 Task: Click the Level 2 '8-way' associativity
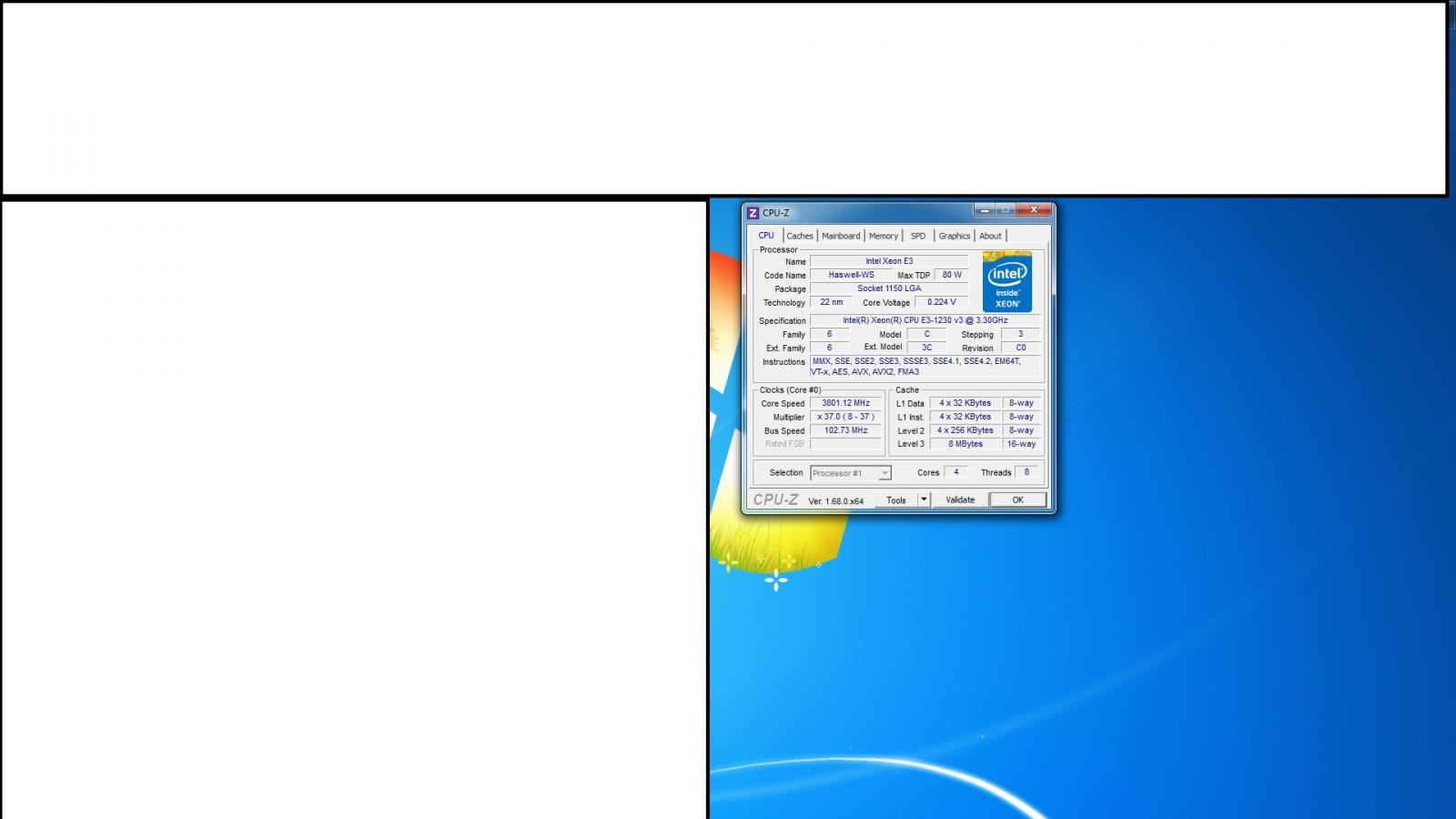[x=1021, y=430]
